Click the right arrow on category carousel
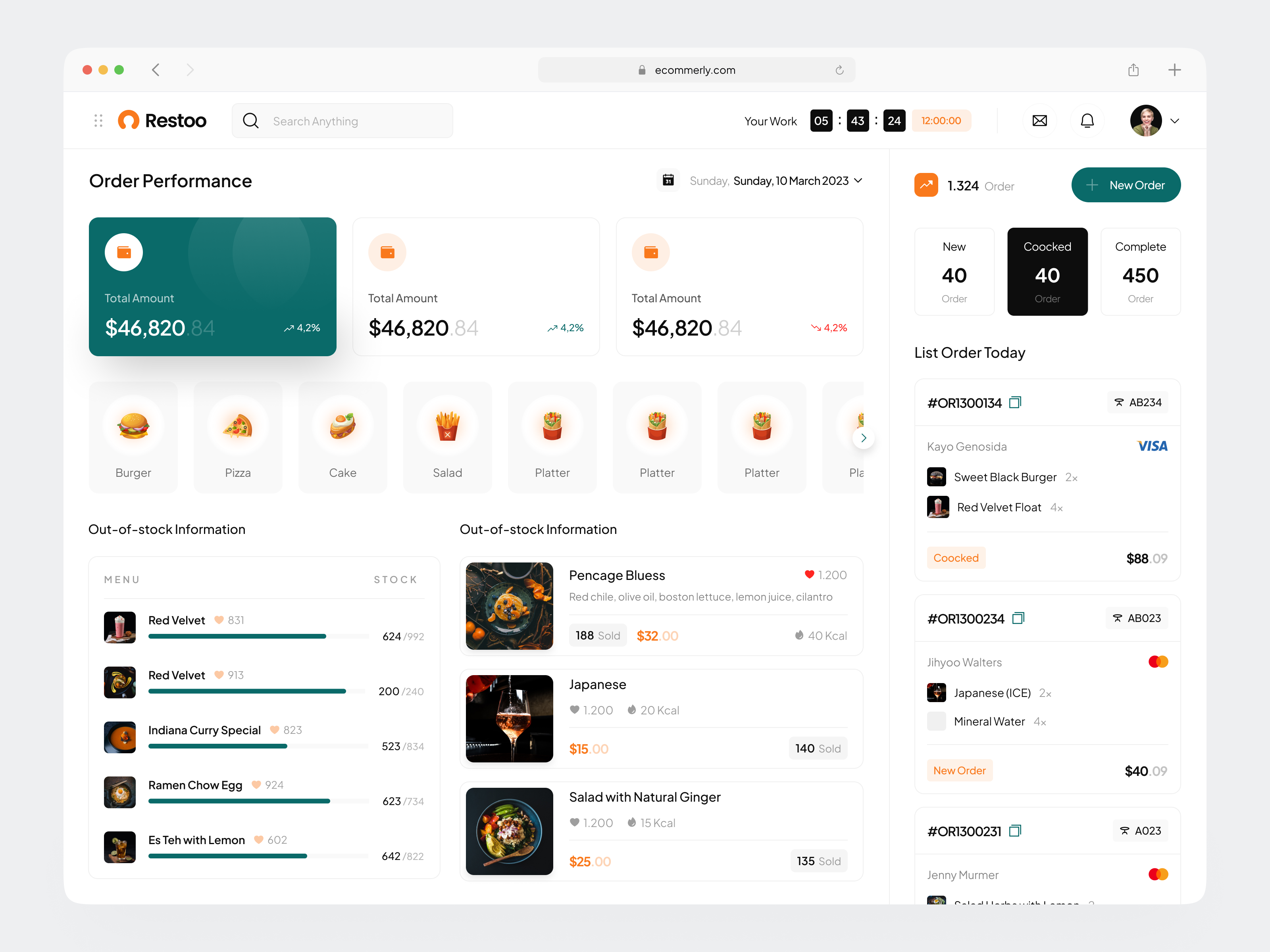The width and height of the screenshot is (1270, 952). tap(864, 437)
